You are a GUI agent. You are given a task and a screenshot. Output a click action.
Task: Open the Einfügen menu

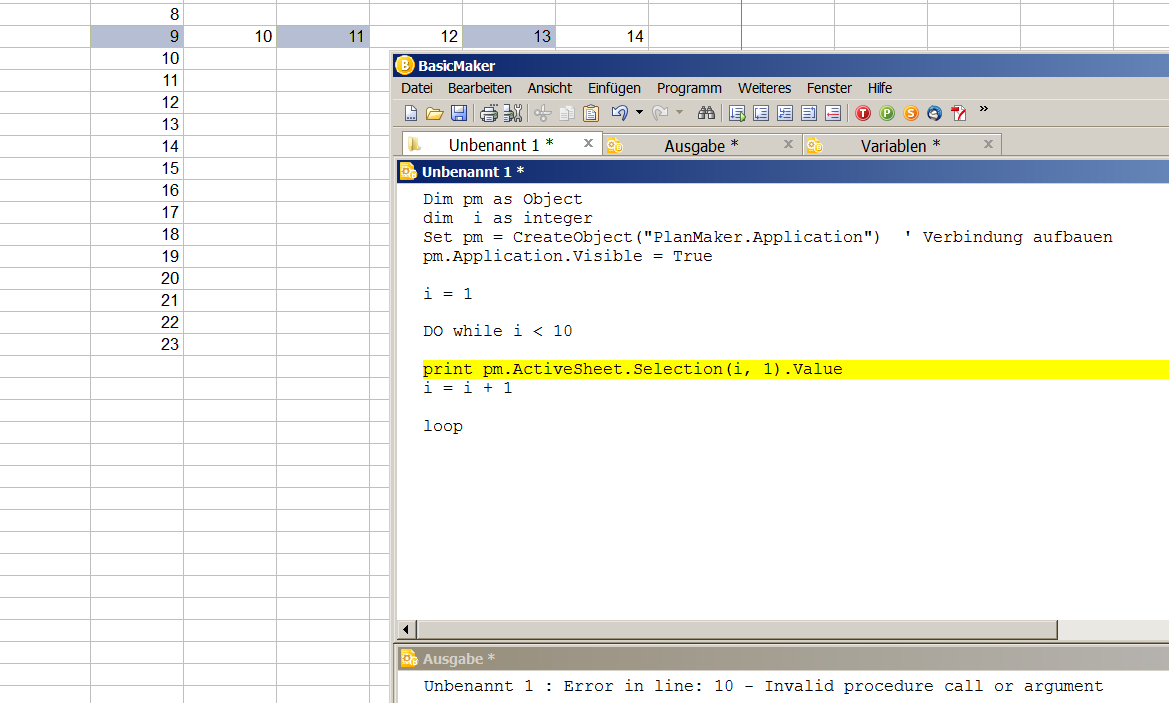pos(614,88)
